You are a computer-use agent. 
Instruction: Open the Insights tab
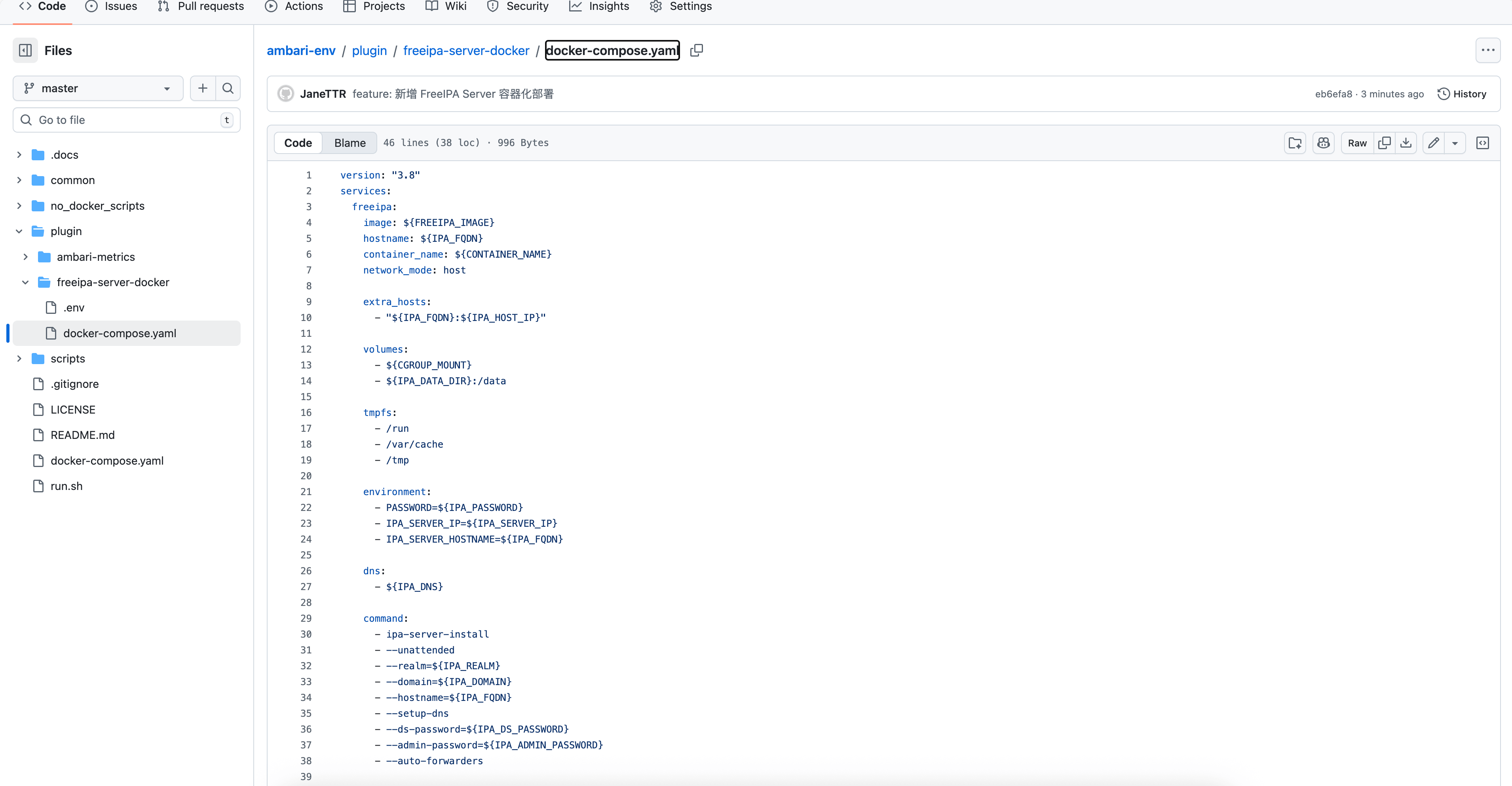pyautogui.click(x=599, y=6)
